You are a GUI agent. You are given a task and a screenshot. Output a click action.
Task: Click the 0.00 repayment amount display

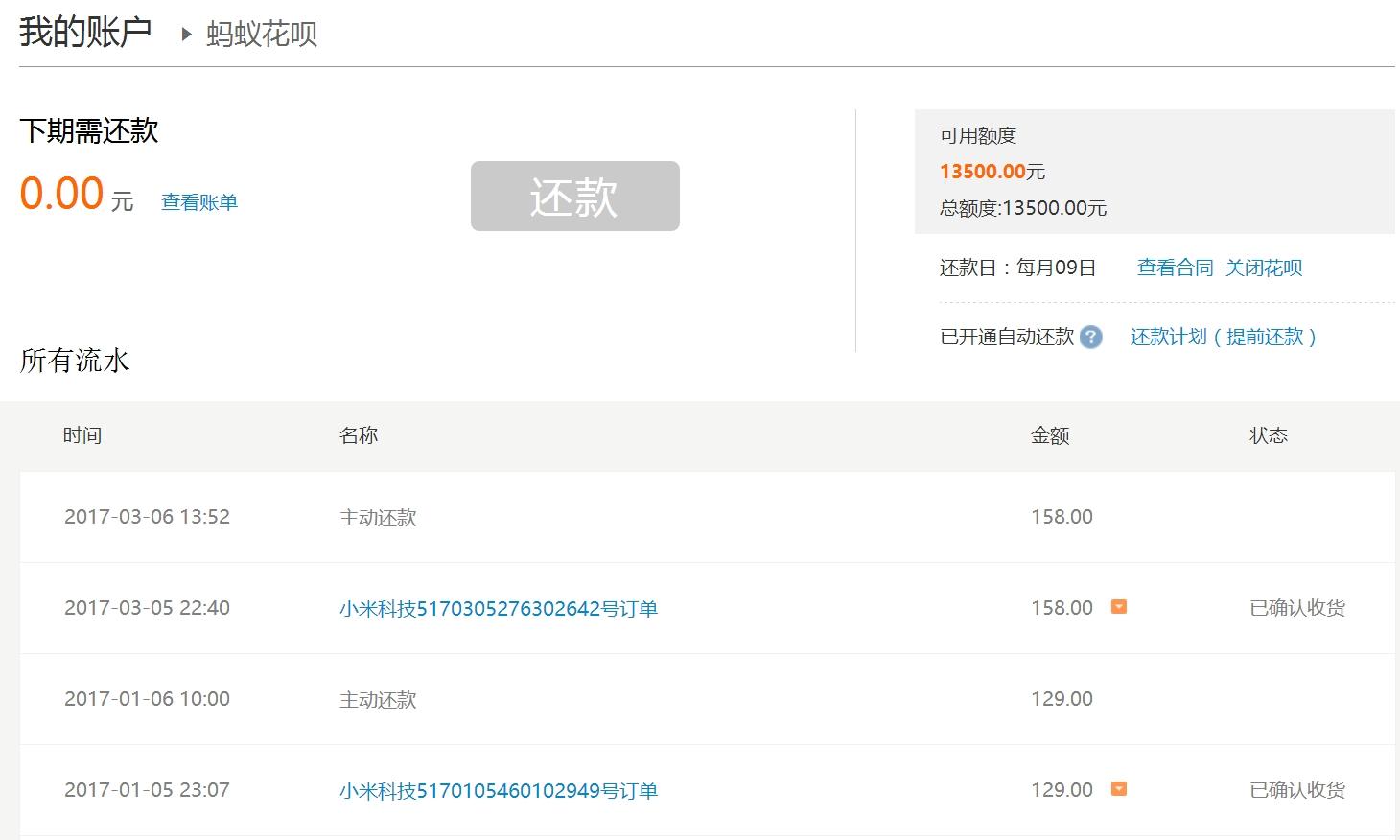pyautogui.click(x=61, y=193)
